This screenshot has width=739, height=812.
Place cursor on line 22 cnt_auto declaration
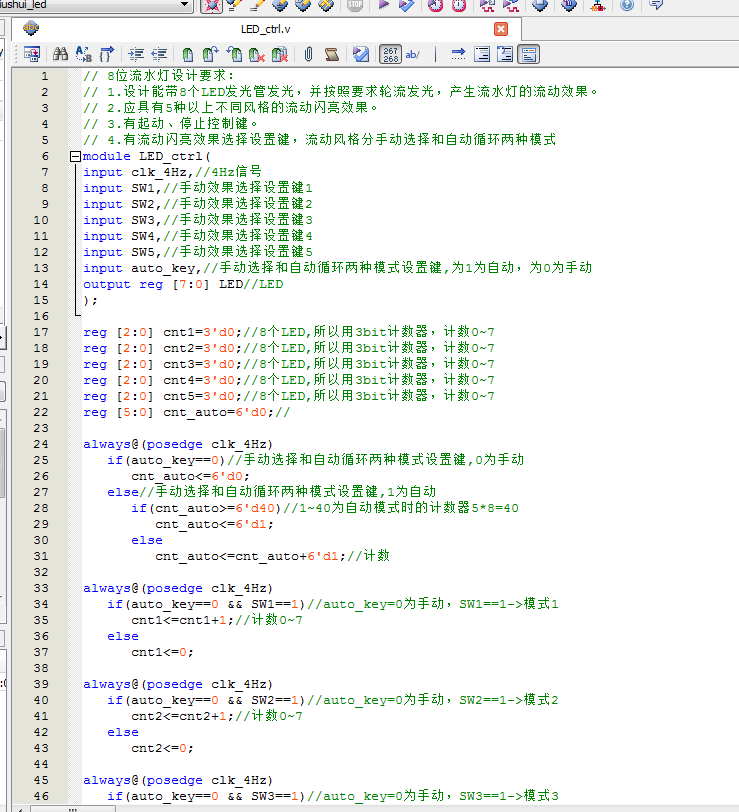(186, 412)
